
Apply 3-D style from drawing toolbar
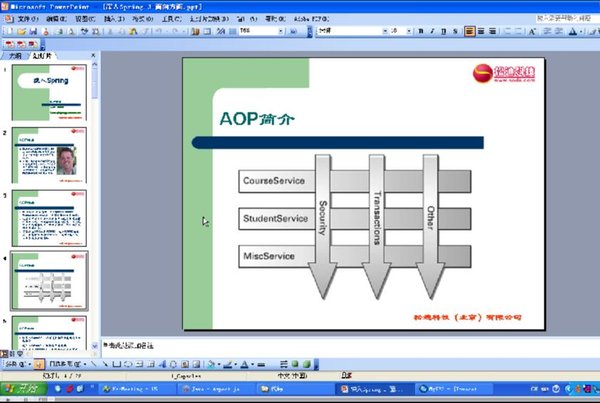click(306, 364)
